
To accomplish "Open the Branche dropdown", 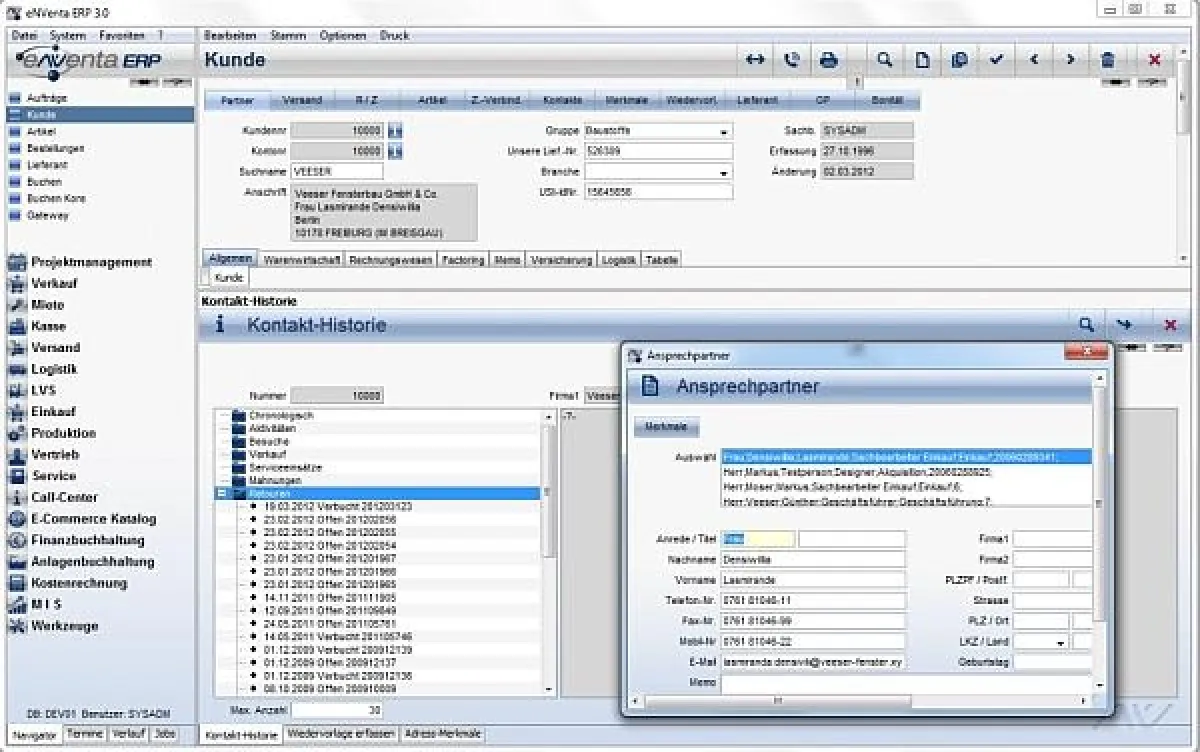I will (x=724, y=171).
